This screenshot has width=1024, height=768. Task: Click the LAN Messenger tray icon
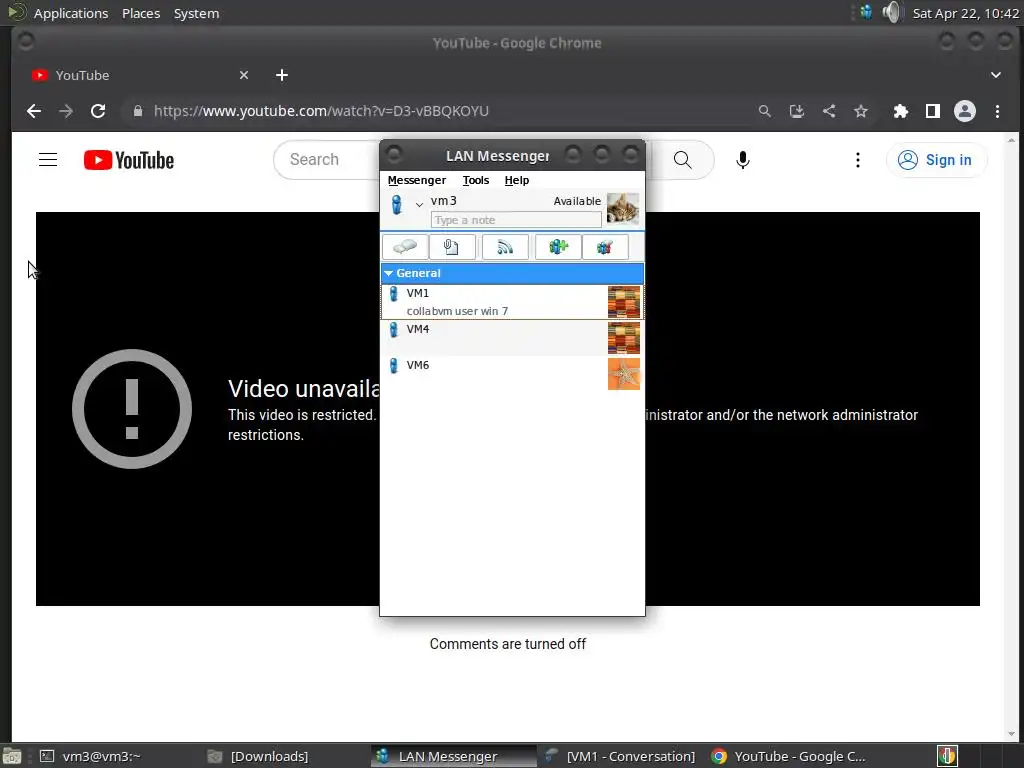click(866, 12)
